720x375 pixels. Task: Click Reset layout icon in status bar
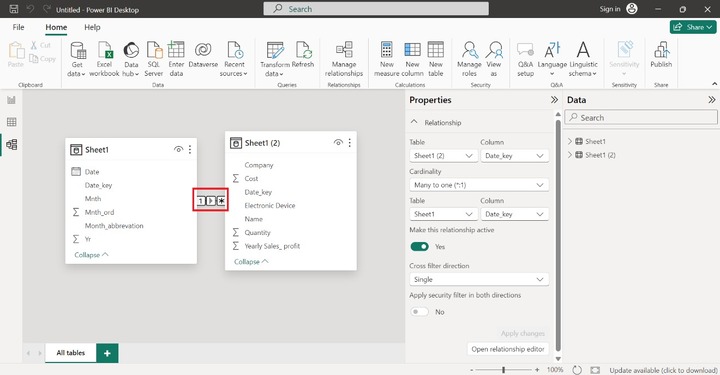point(577,370)
